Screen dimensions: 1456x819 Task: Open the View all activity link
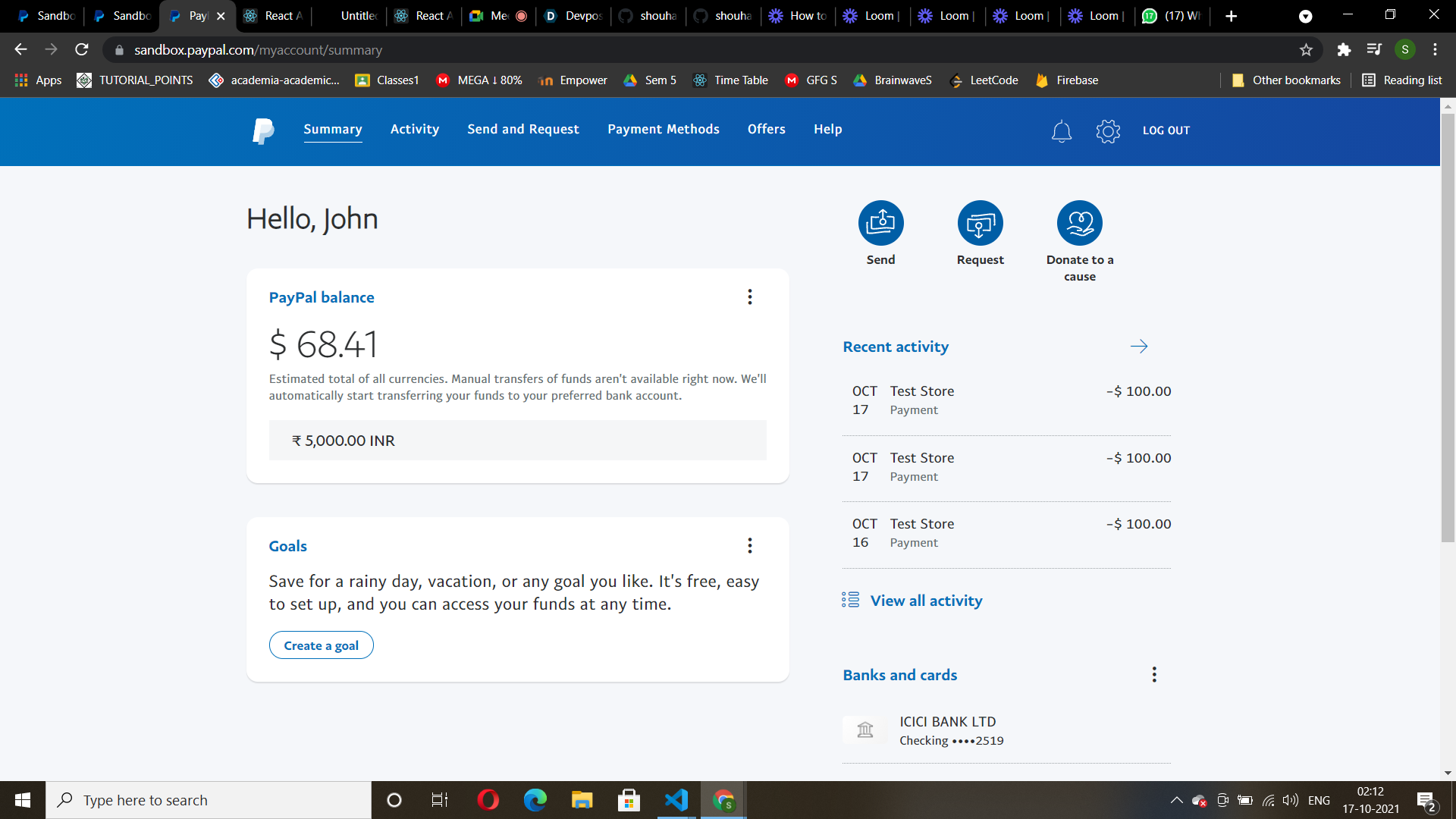(925, 601)
